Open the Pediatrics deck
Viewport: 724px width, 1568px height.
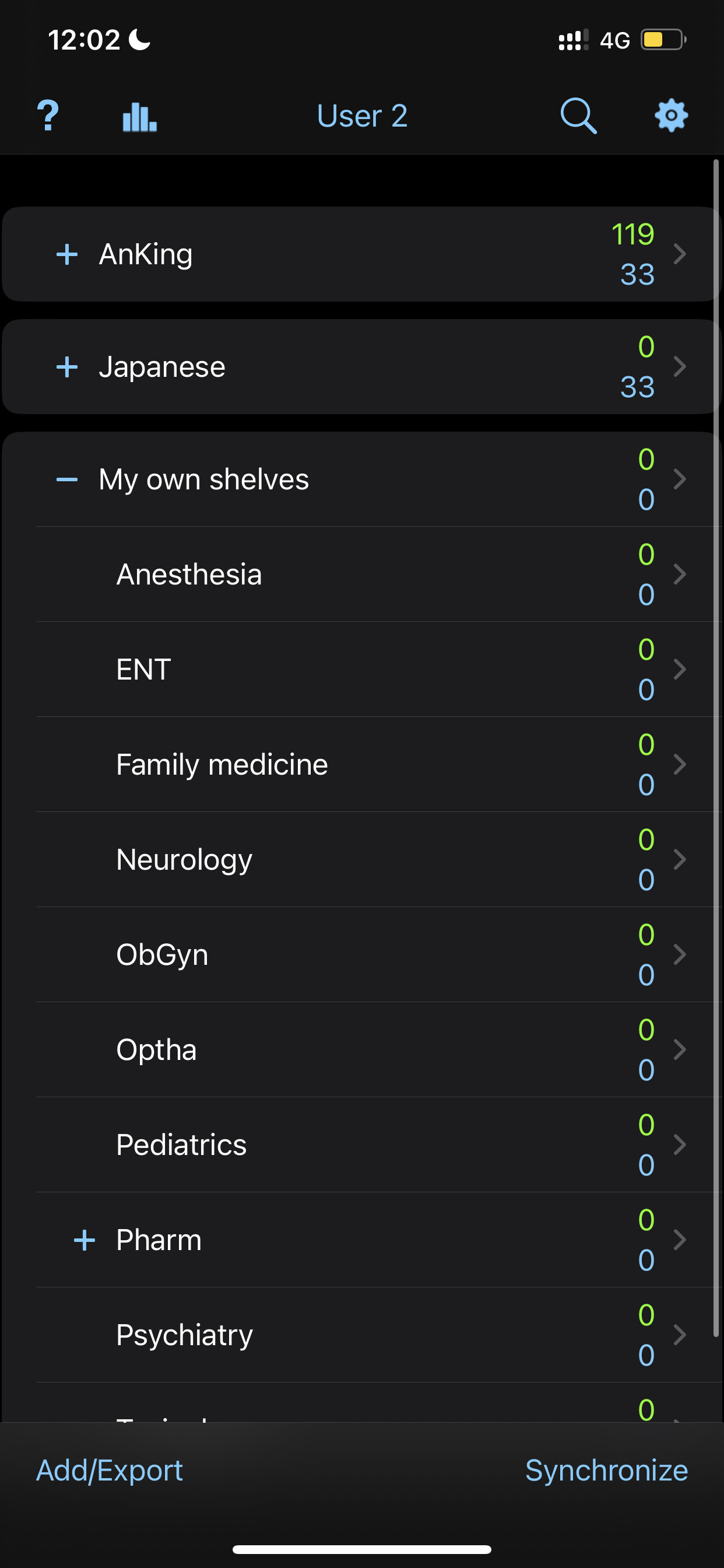click(x=181, y=1145)
